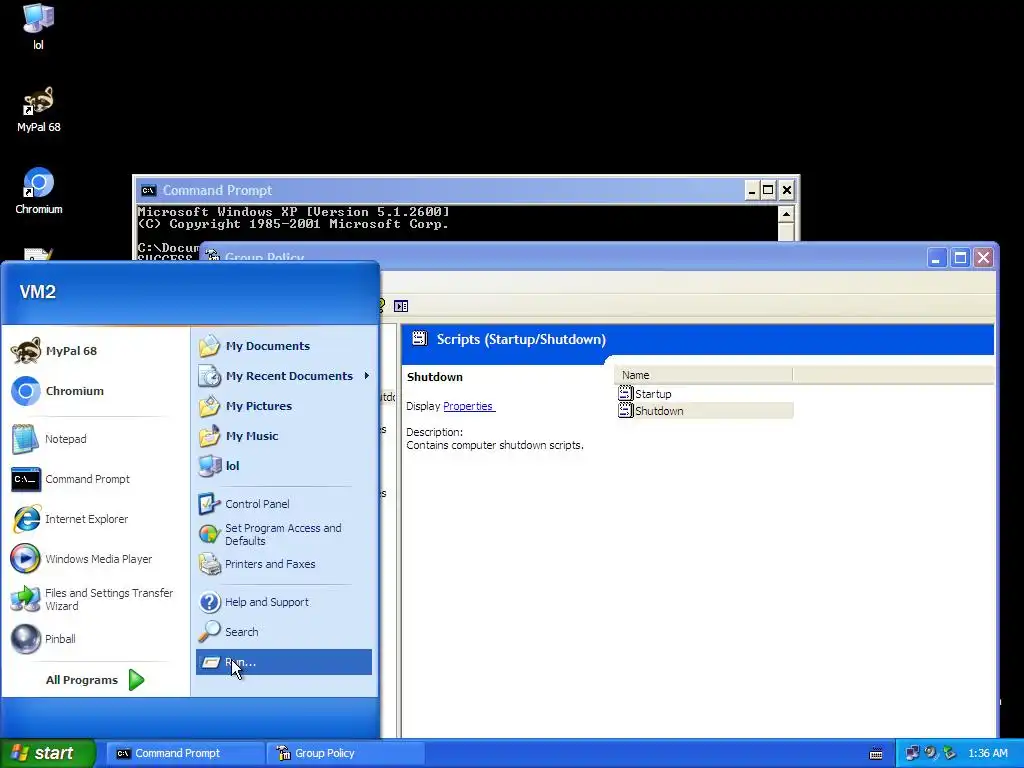
Task: Choose Run... in Start menu
Action: 283,662
